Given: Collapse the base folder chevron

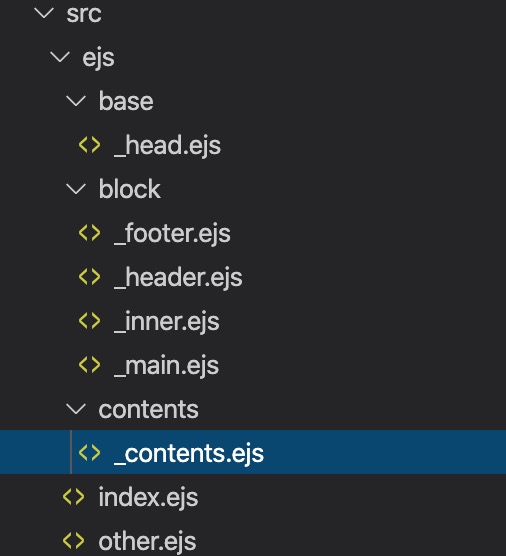Looking at the screenshot, I should [x=76, y=101].
